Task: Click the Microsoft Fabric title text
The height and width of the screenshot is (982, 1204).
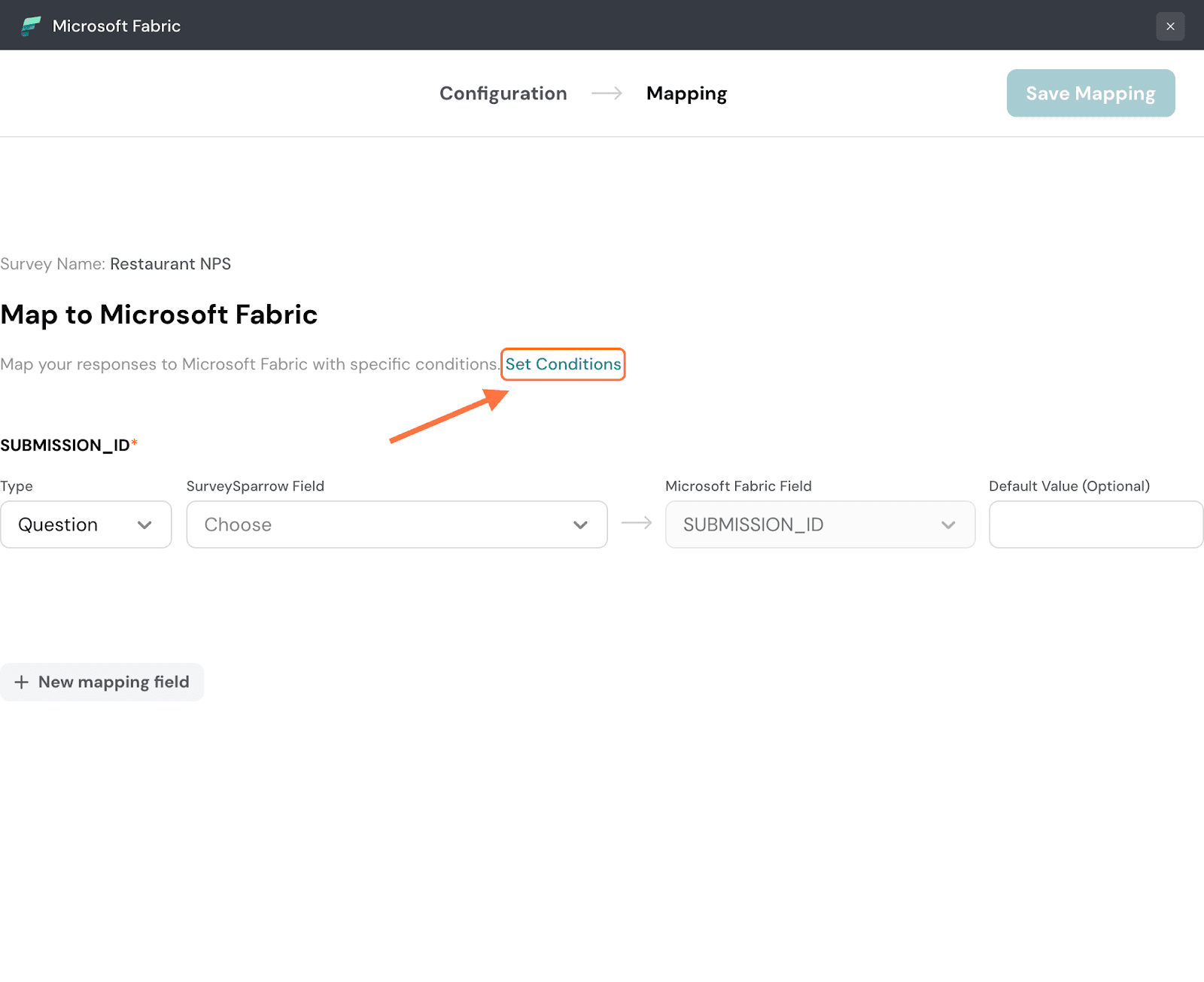Action: pyautogui.click(x=117, y=26)
